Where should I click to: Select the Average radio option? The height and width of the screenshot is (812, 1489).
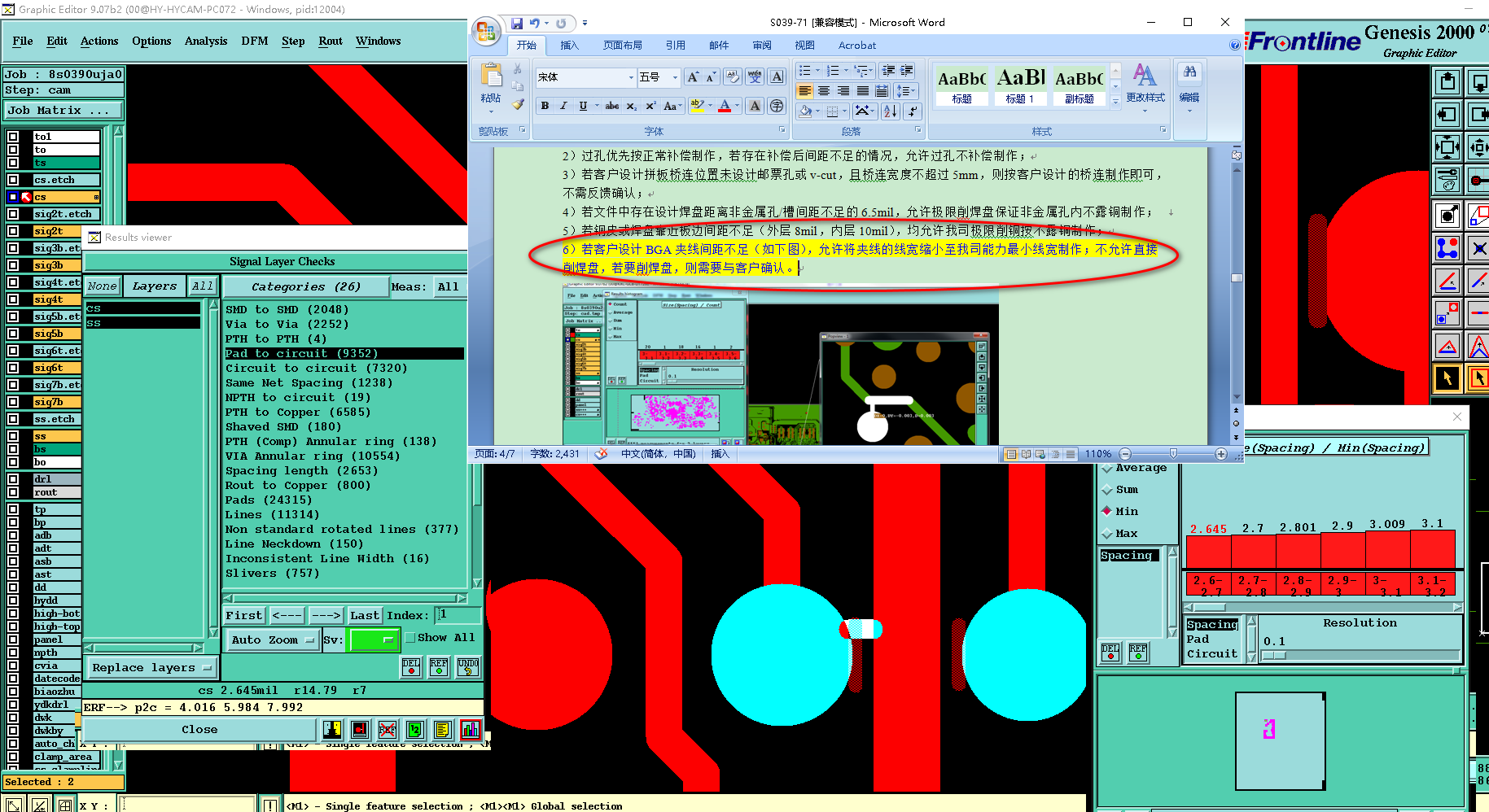click(1106, 469)
